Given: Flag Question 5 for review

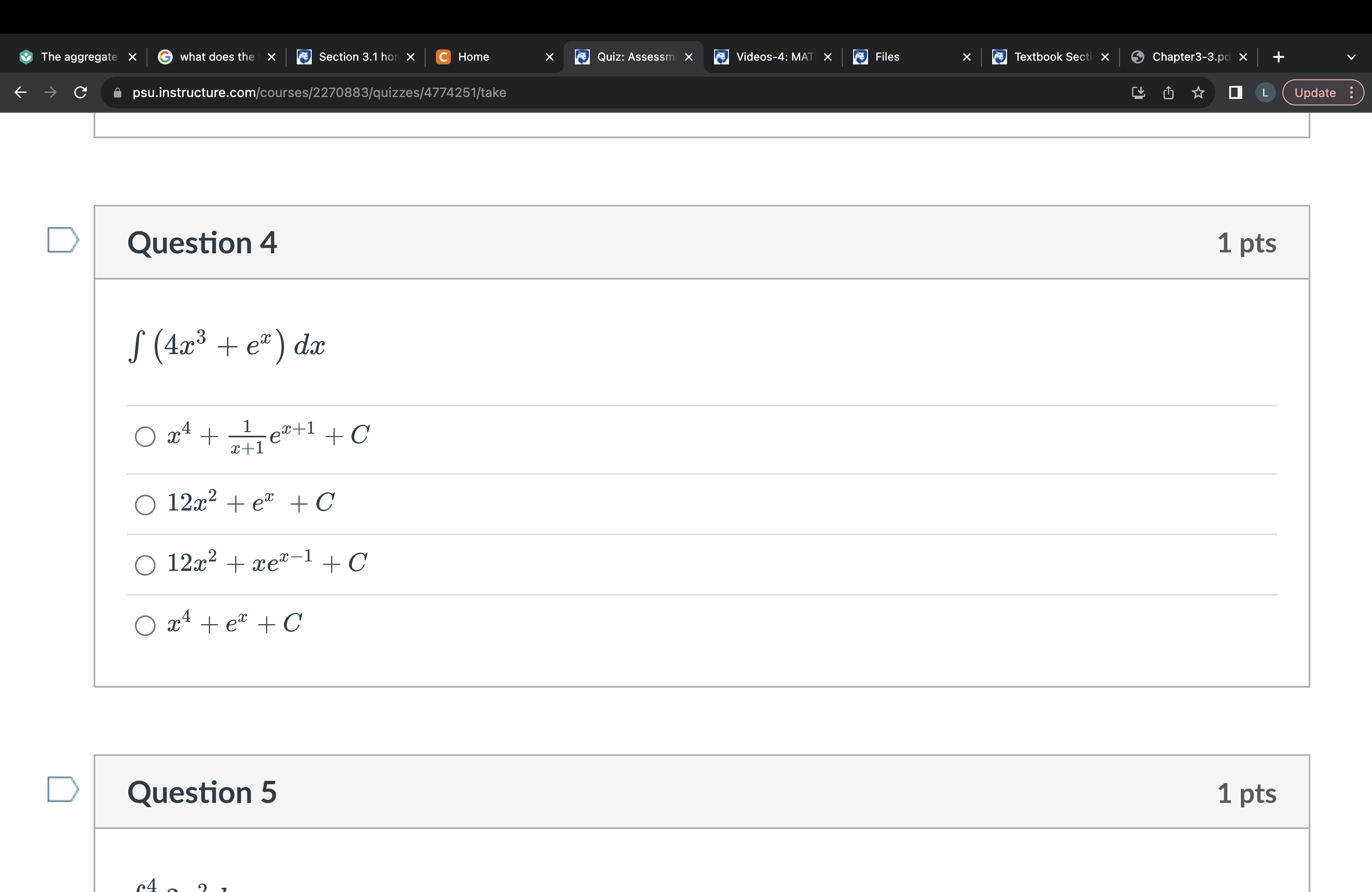Looking at the screenshot, I should tap(63, 789).
